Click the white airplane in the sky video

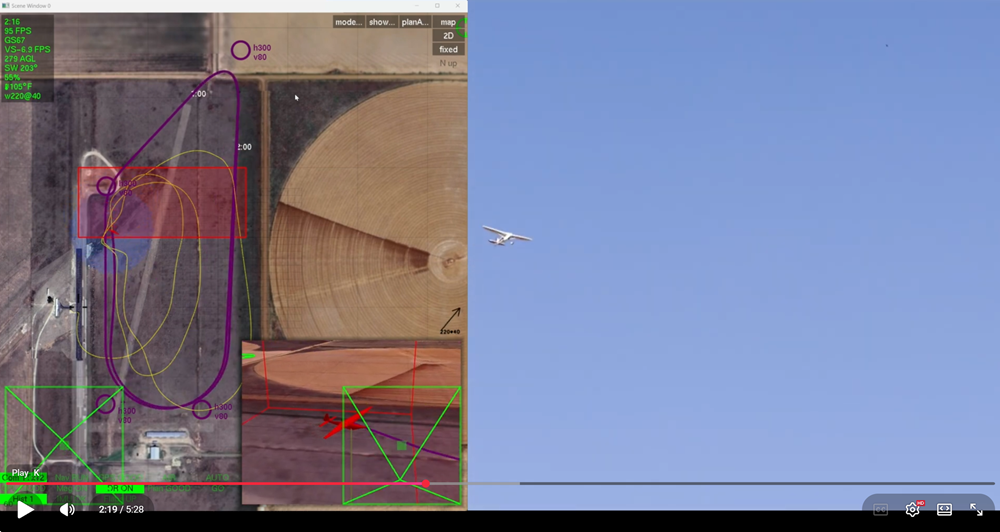507,236
